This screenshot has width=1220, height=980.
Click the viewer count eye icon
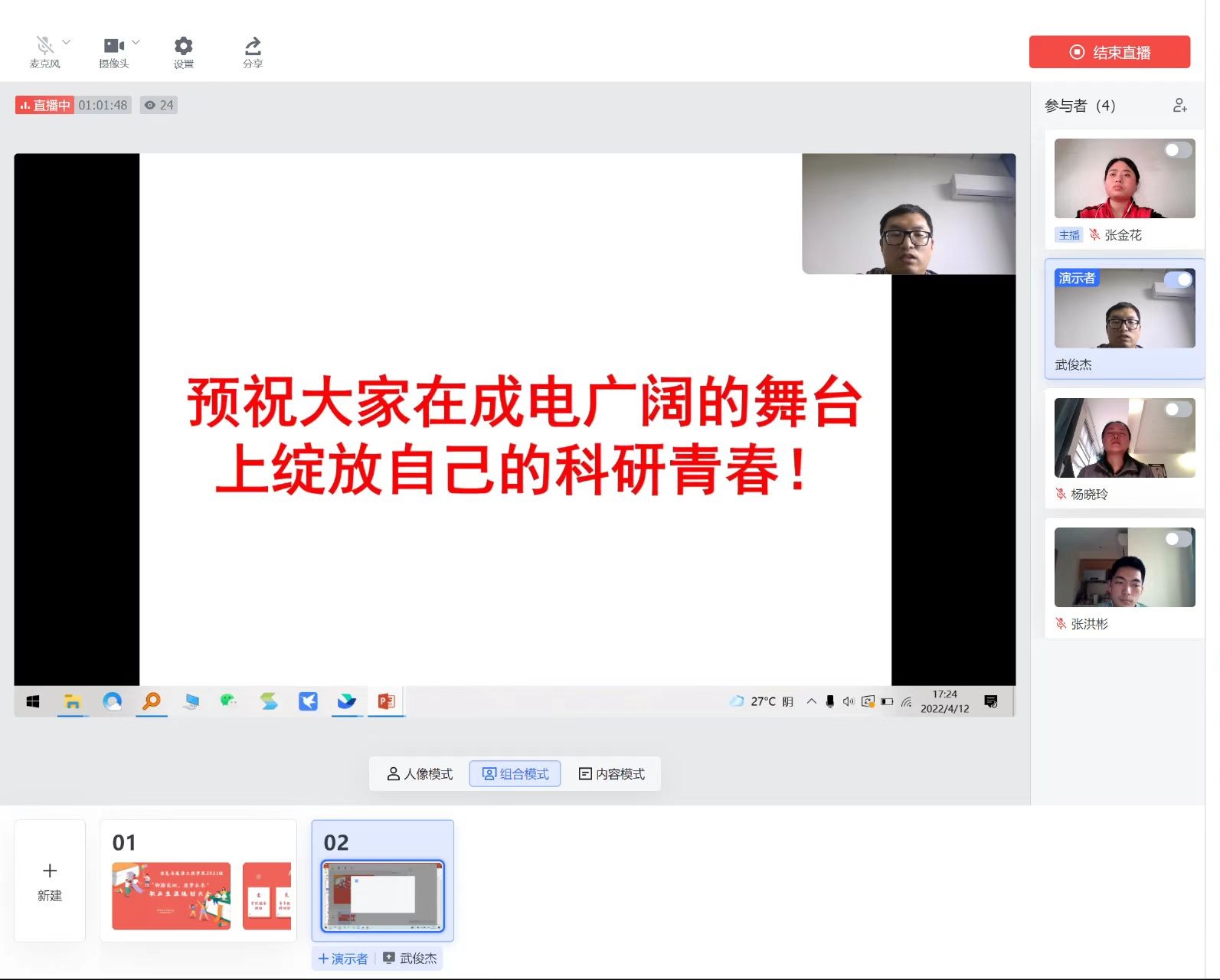click(x=150, y=106)
